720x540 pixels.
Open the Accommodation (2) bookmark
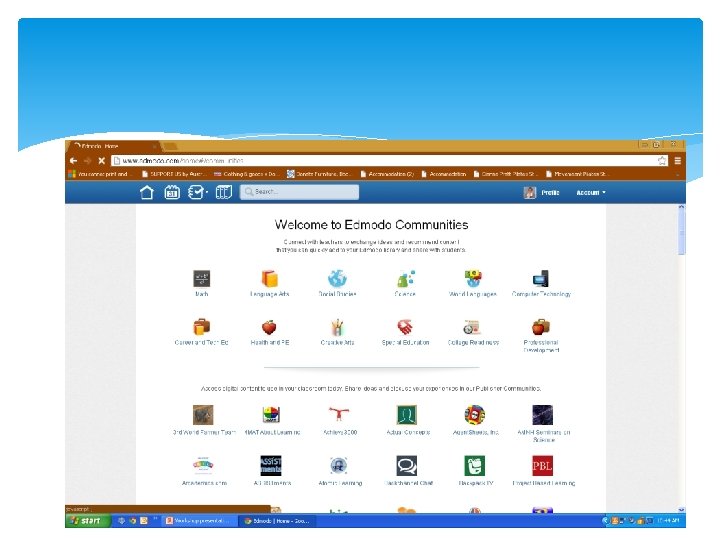coord(387,174)
